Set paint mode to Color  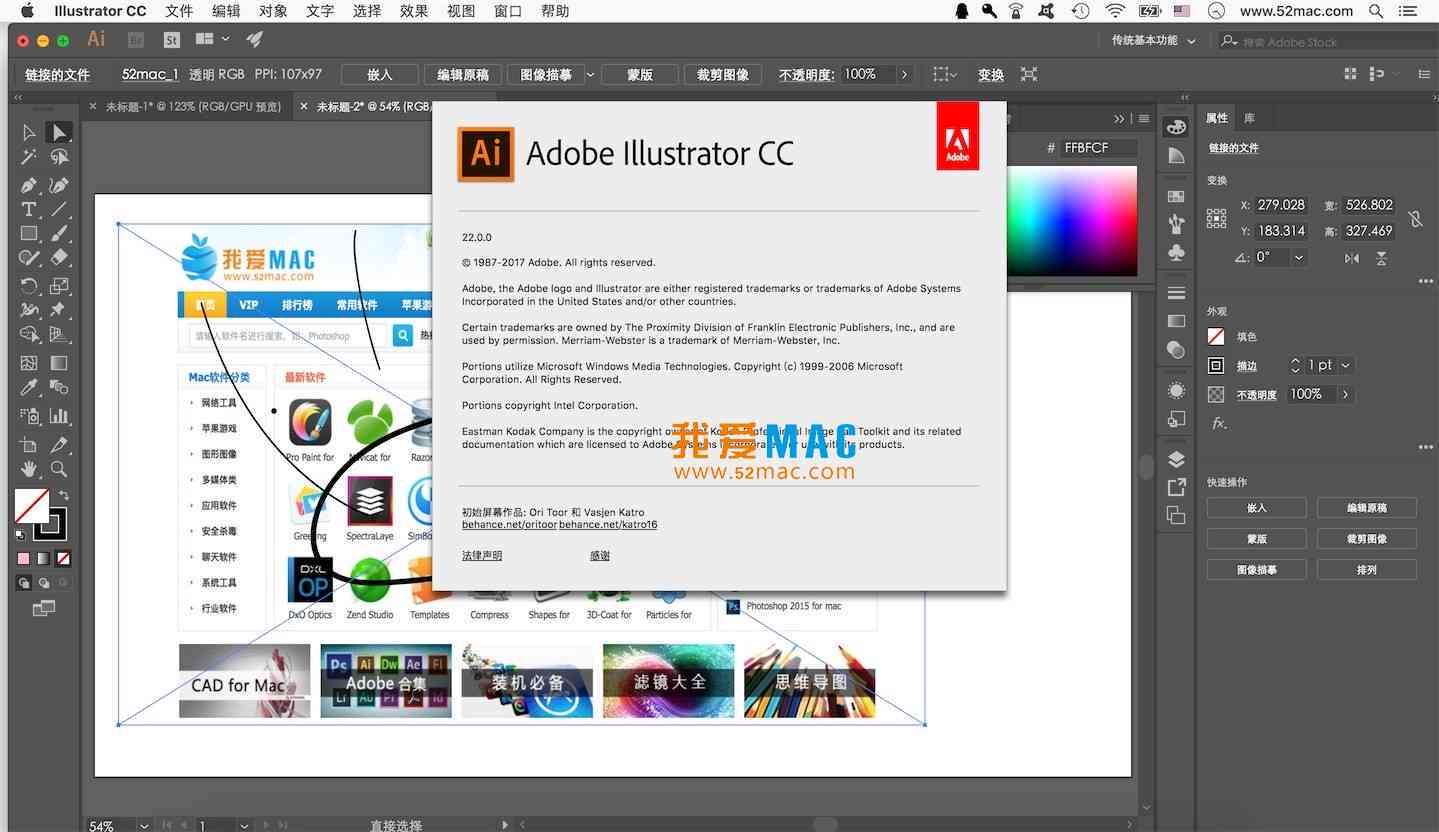(23, 559)
